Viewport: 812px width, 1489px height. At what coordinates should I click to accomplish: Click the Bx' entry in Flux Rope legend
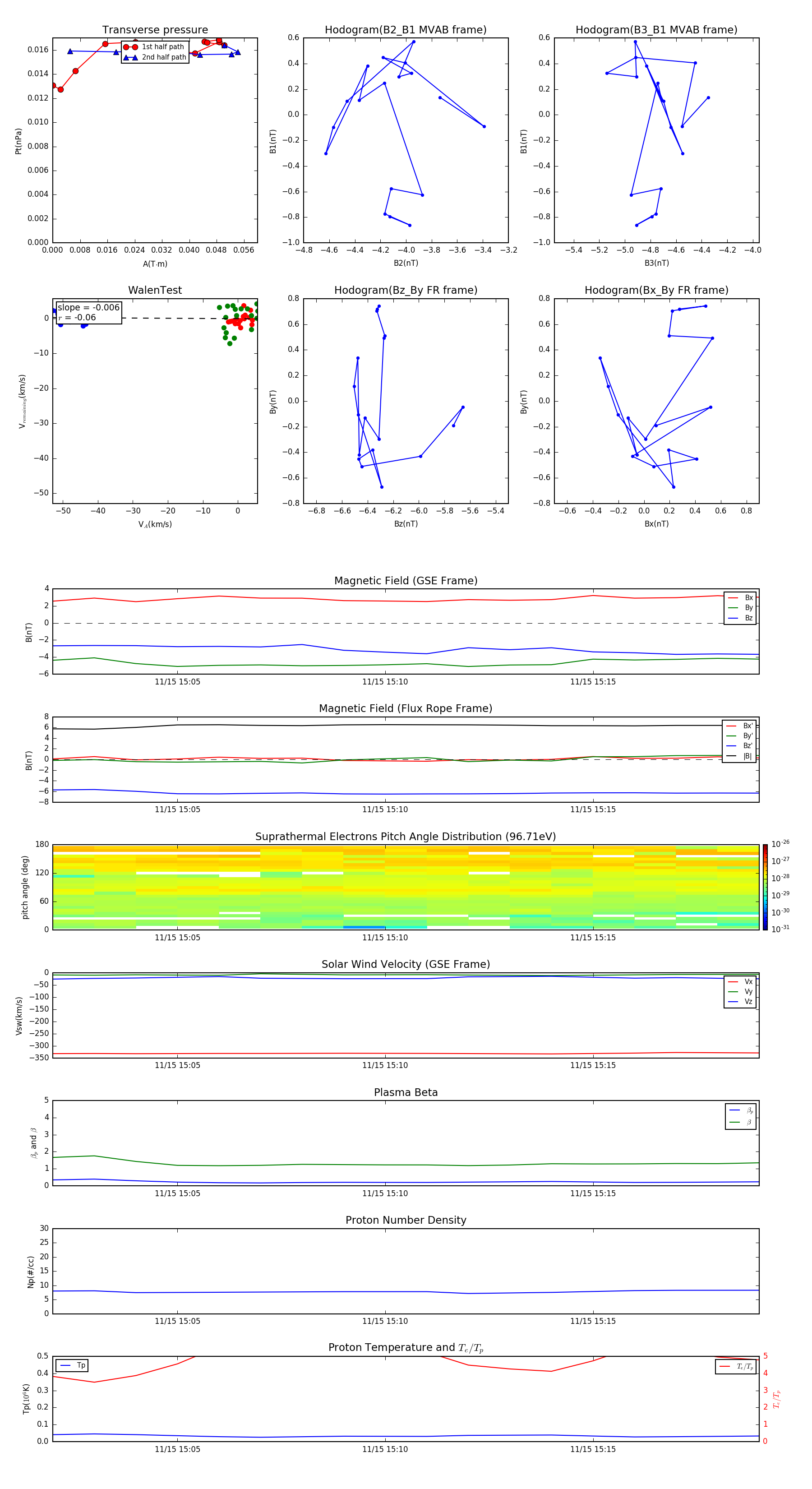pos(739,726)
